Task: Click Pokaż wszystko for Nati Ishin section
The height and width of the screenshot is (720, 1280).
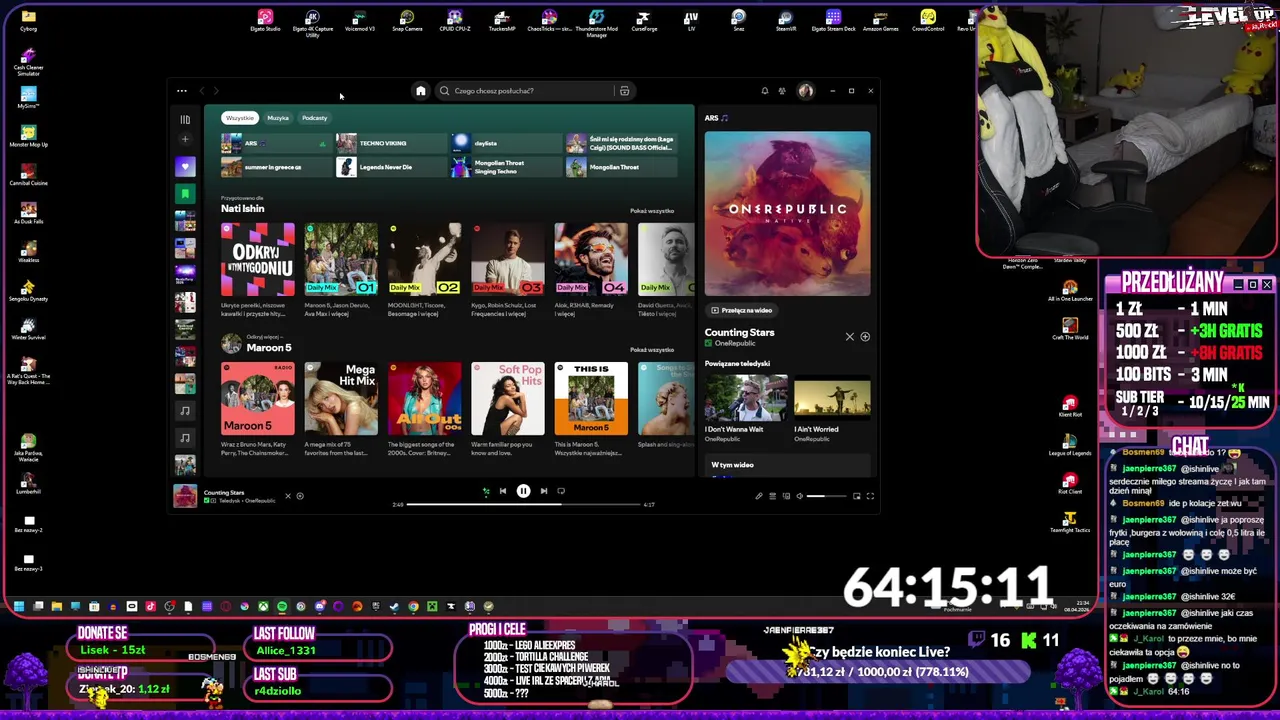Action: [x=652, y=211]
